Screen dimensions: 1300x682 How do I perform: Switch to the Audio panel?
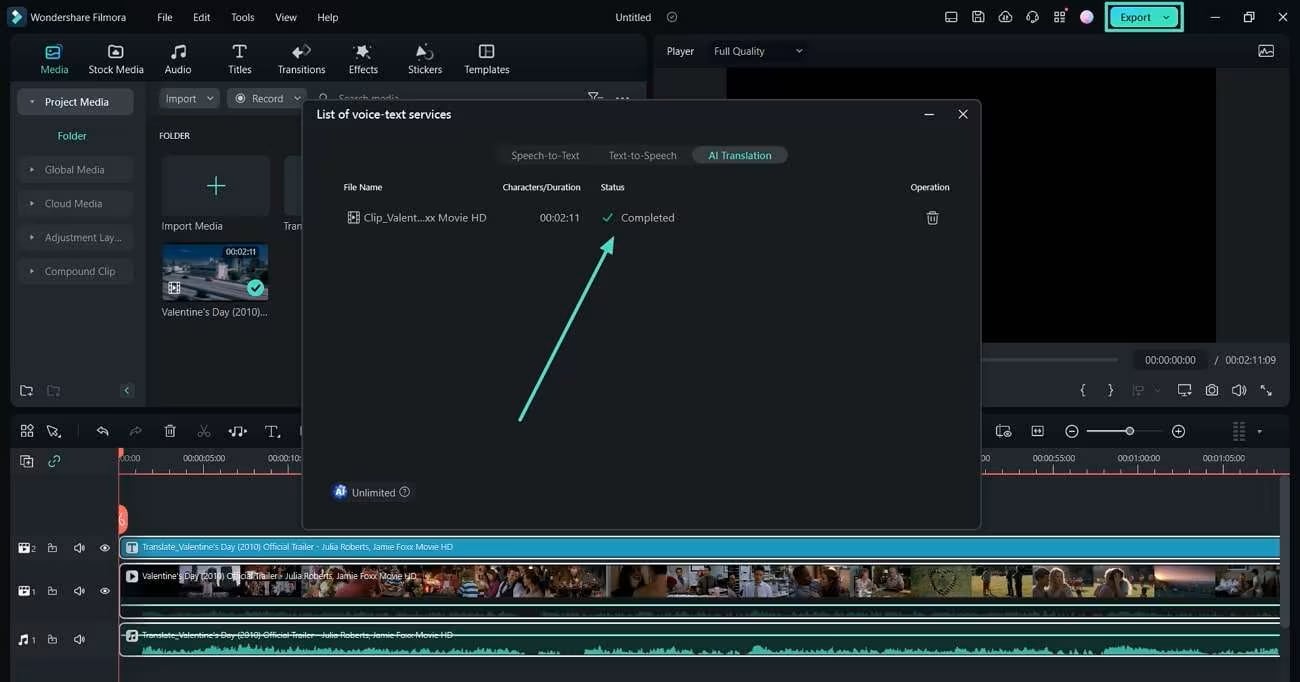[x=178, y=59]
